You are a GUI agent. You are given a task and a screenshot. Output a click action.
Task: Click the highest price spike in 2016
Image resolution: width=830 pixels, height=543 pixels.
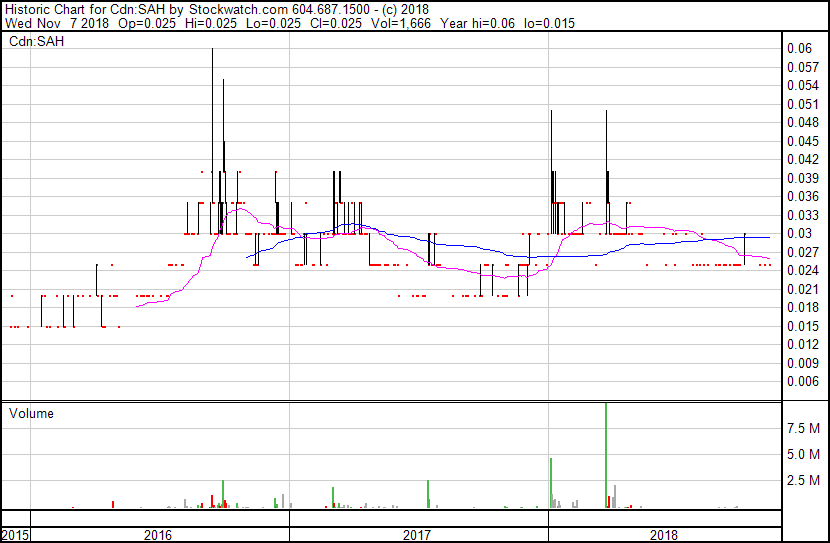coord(212,60)
